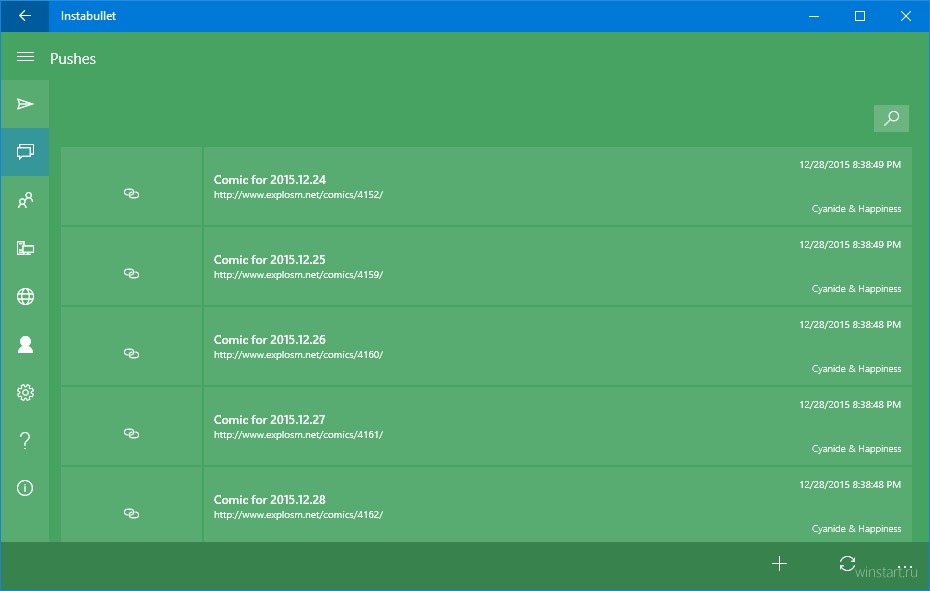The image size is (930, 591).
Task: Click Cyanide & Happiness on the 2015.12.24 push
Action: pyautogui.click(x=856, y=209)
